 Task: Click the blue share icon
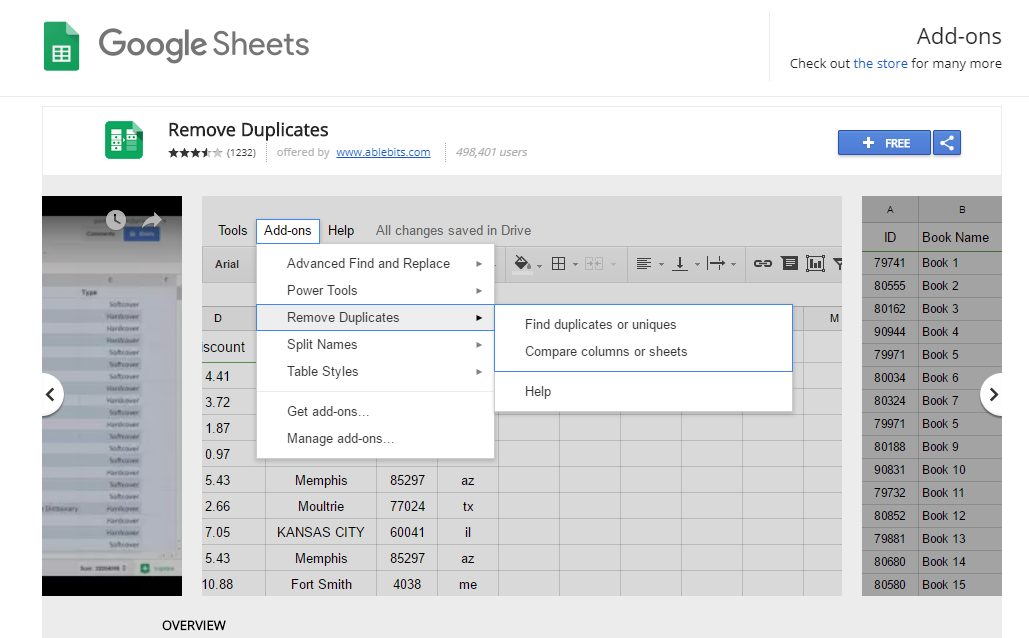(947, 143)
